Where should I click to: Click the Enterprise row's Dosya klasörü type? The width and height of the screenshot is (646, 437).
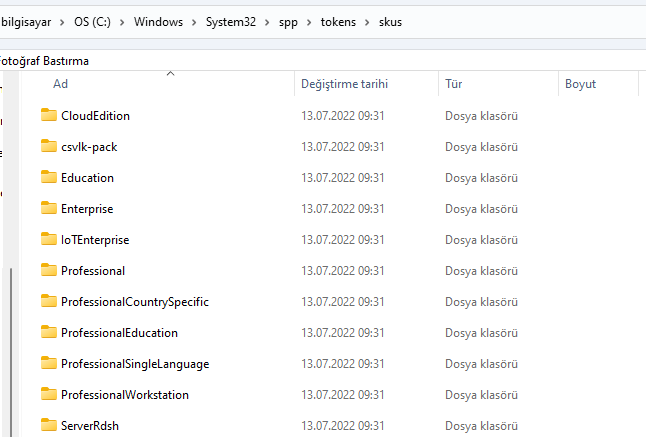click(x=481, y=209)
